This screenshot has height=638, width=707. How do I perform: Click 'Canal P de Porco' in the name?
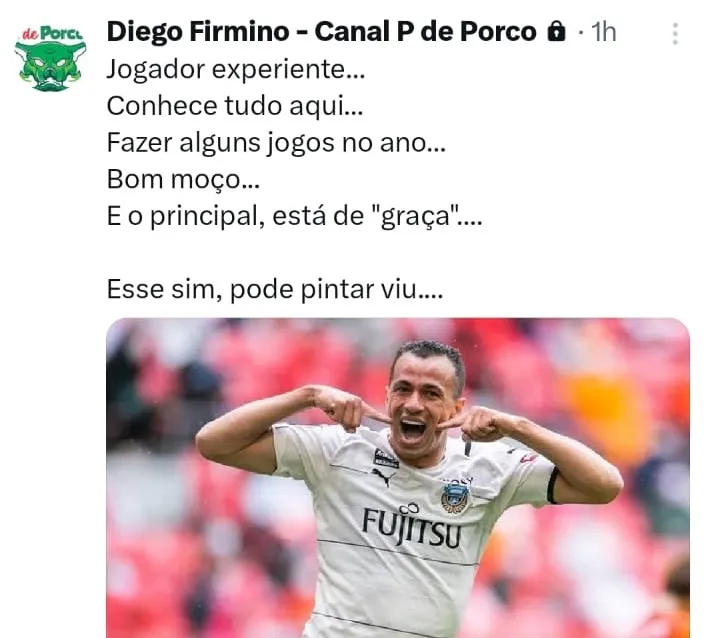click(426, 32)
